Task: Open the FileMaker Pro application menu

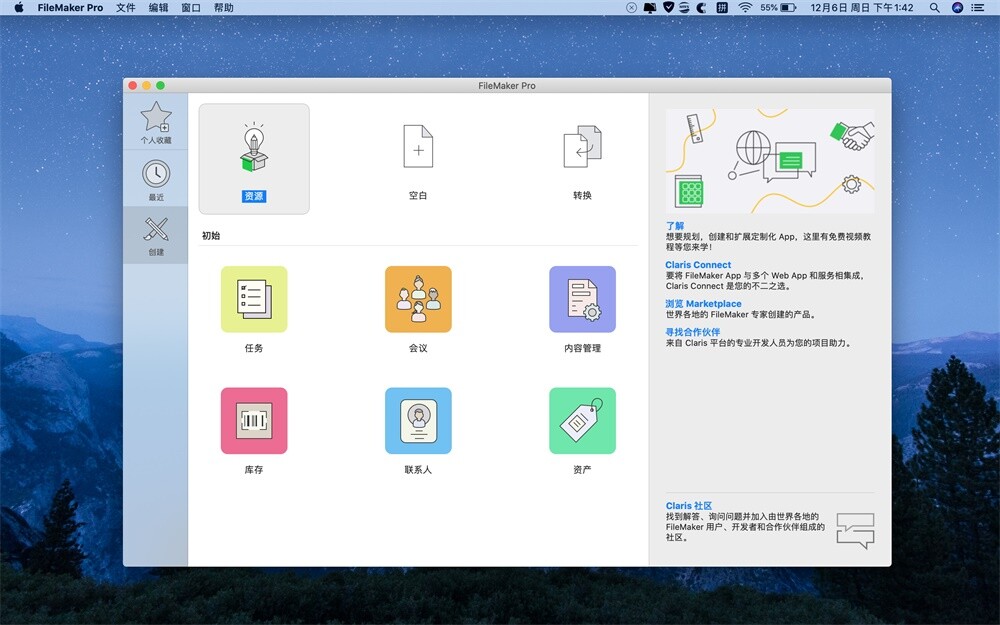Action: click(70, 8)
